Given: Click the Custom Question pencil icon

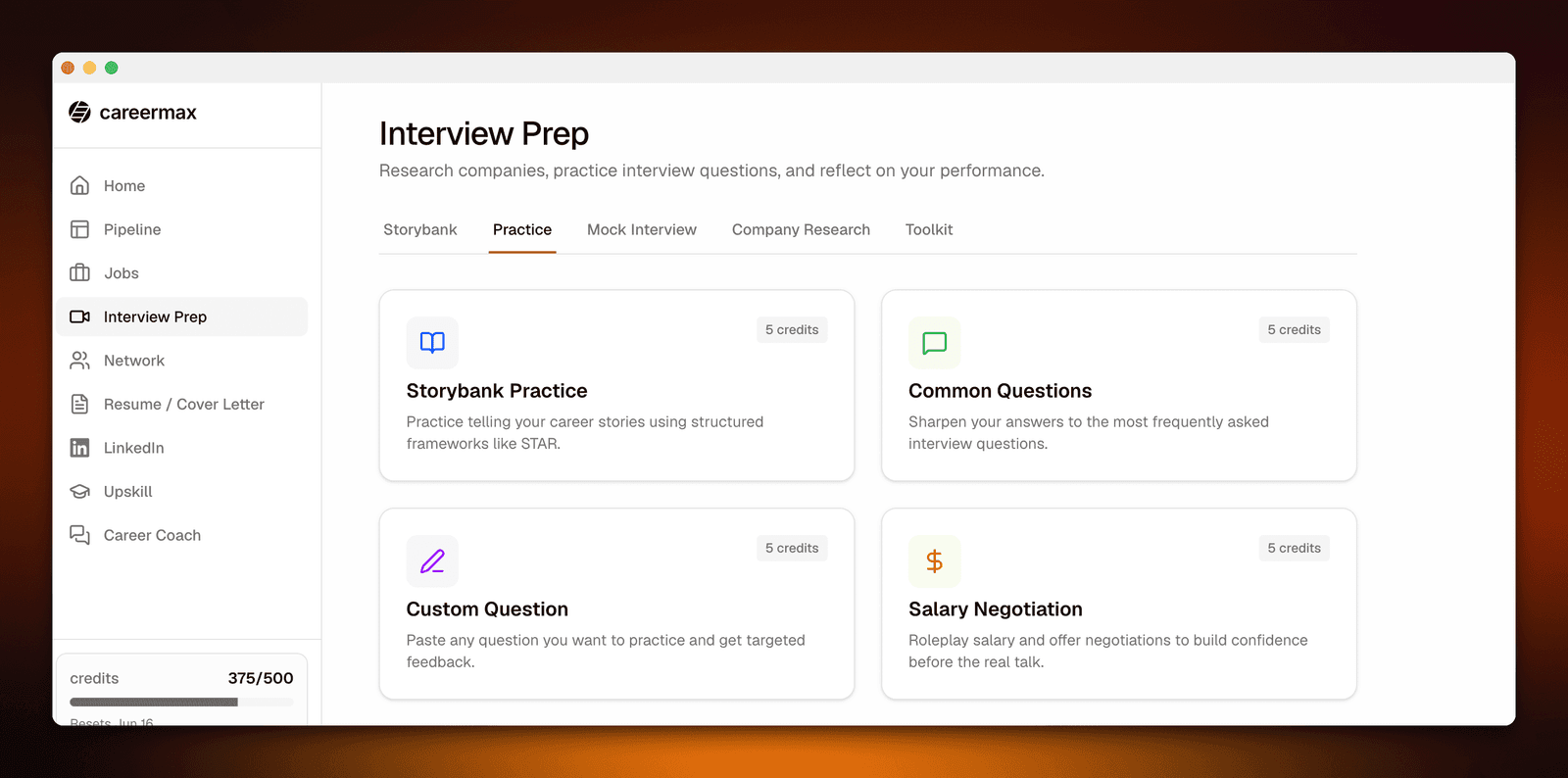Looking at the screenshot, I should pos(432,561).
